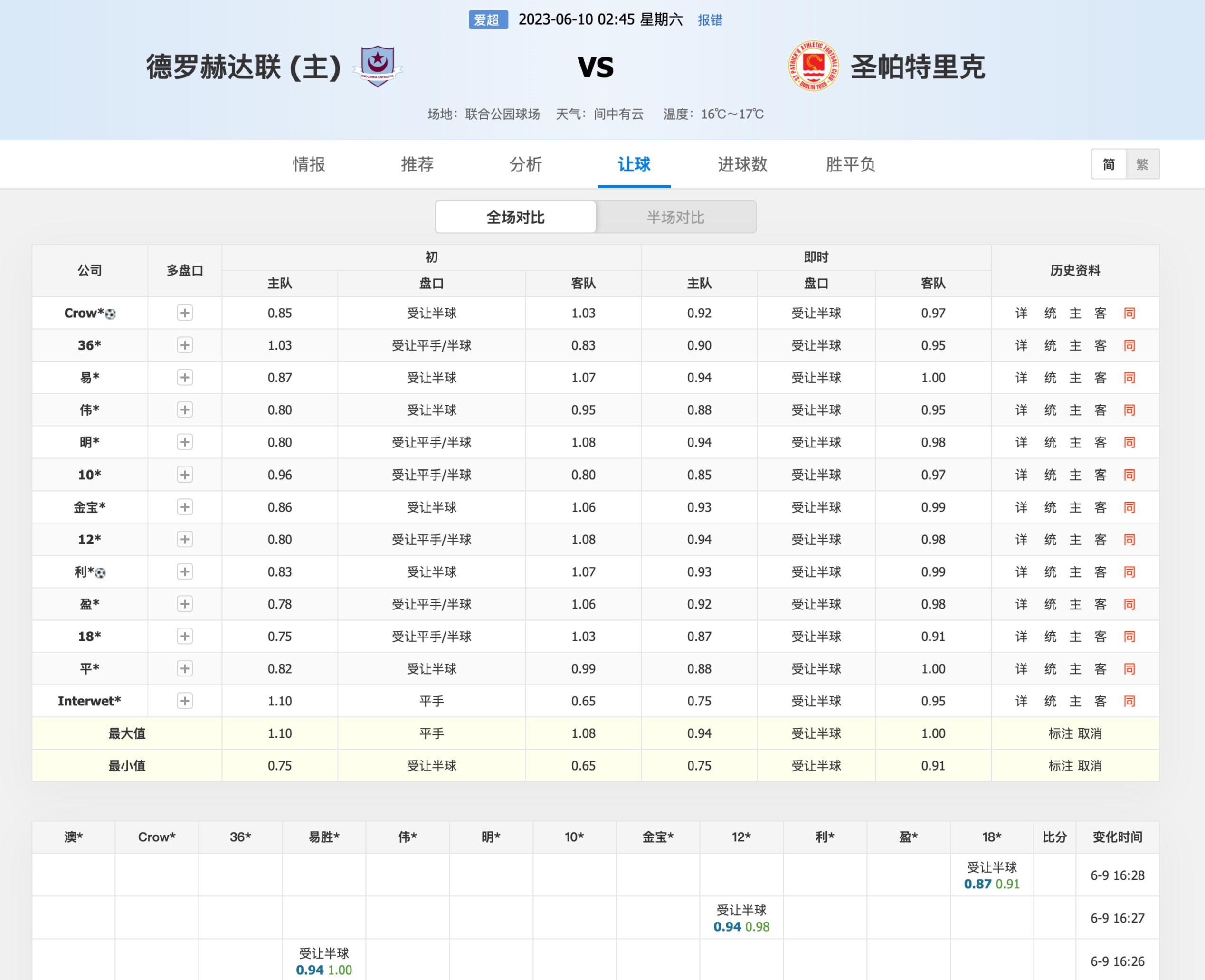Expand multi-handicap plus for 12* row
Image resolution: width=1205 pixels, height=980 pixels.
point(185,539)
